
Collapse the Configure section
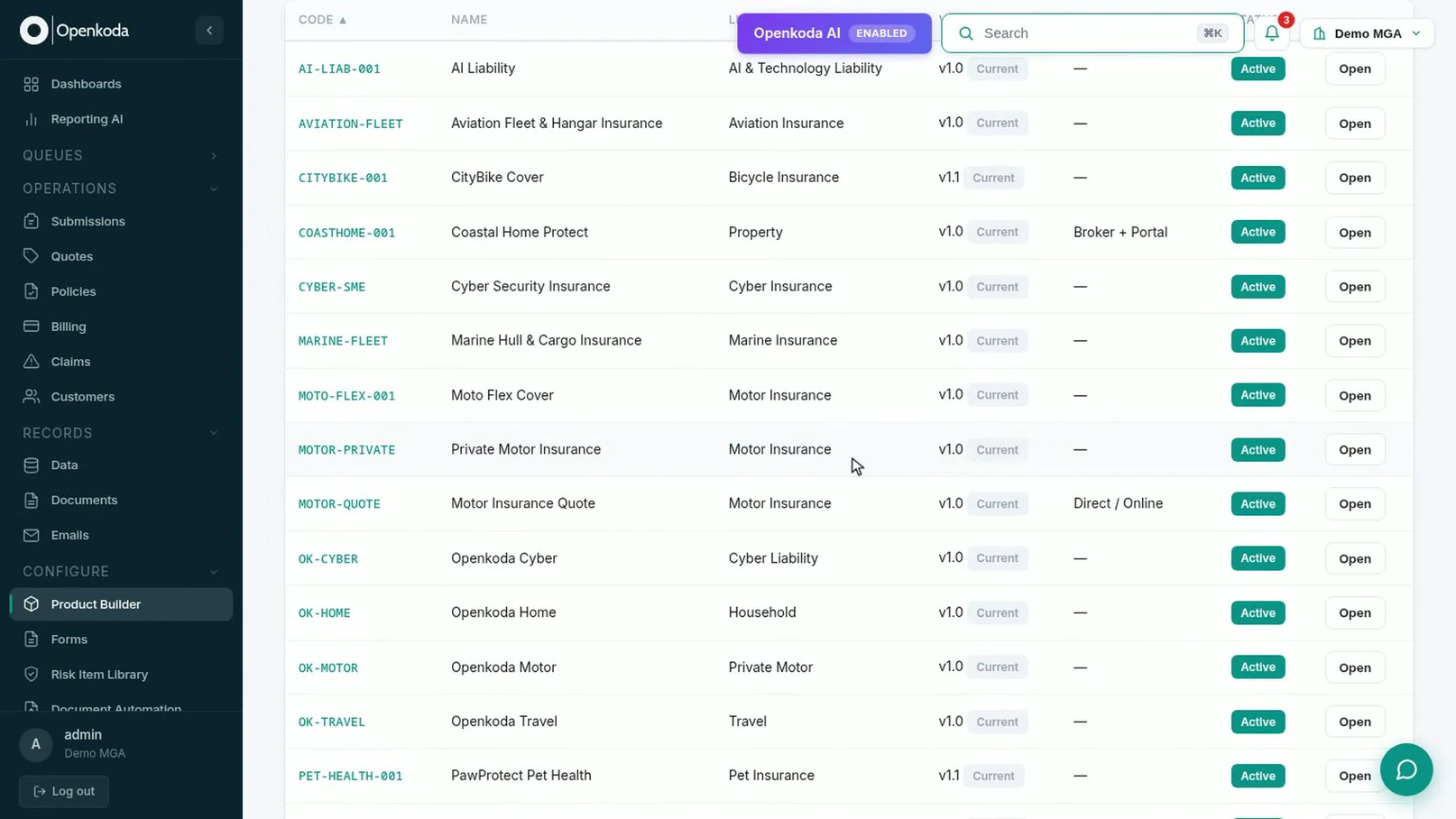click(121, 572)
